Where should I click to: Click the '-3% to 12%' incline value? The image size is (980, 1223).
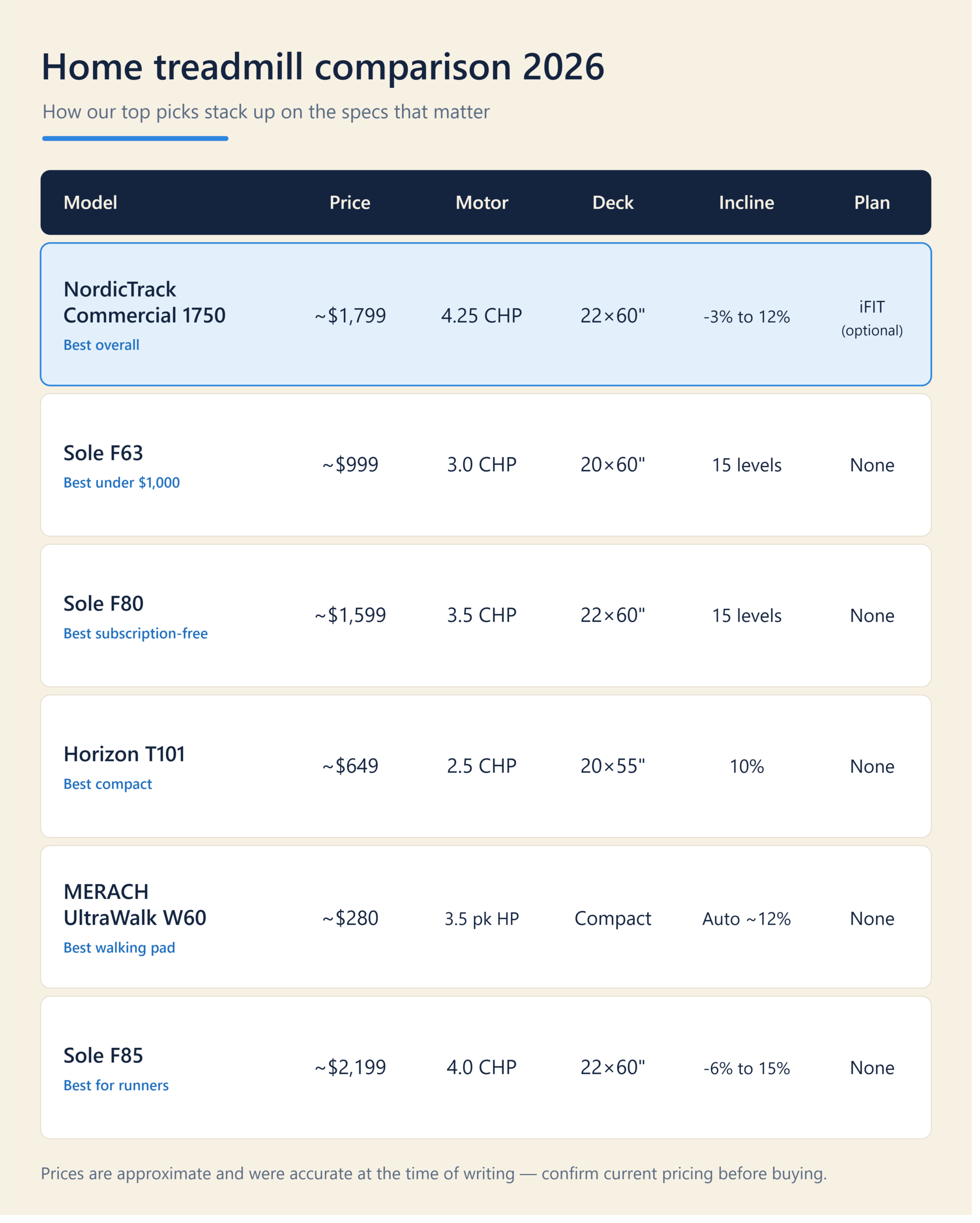pos(753,319)
